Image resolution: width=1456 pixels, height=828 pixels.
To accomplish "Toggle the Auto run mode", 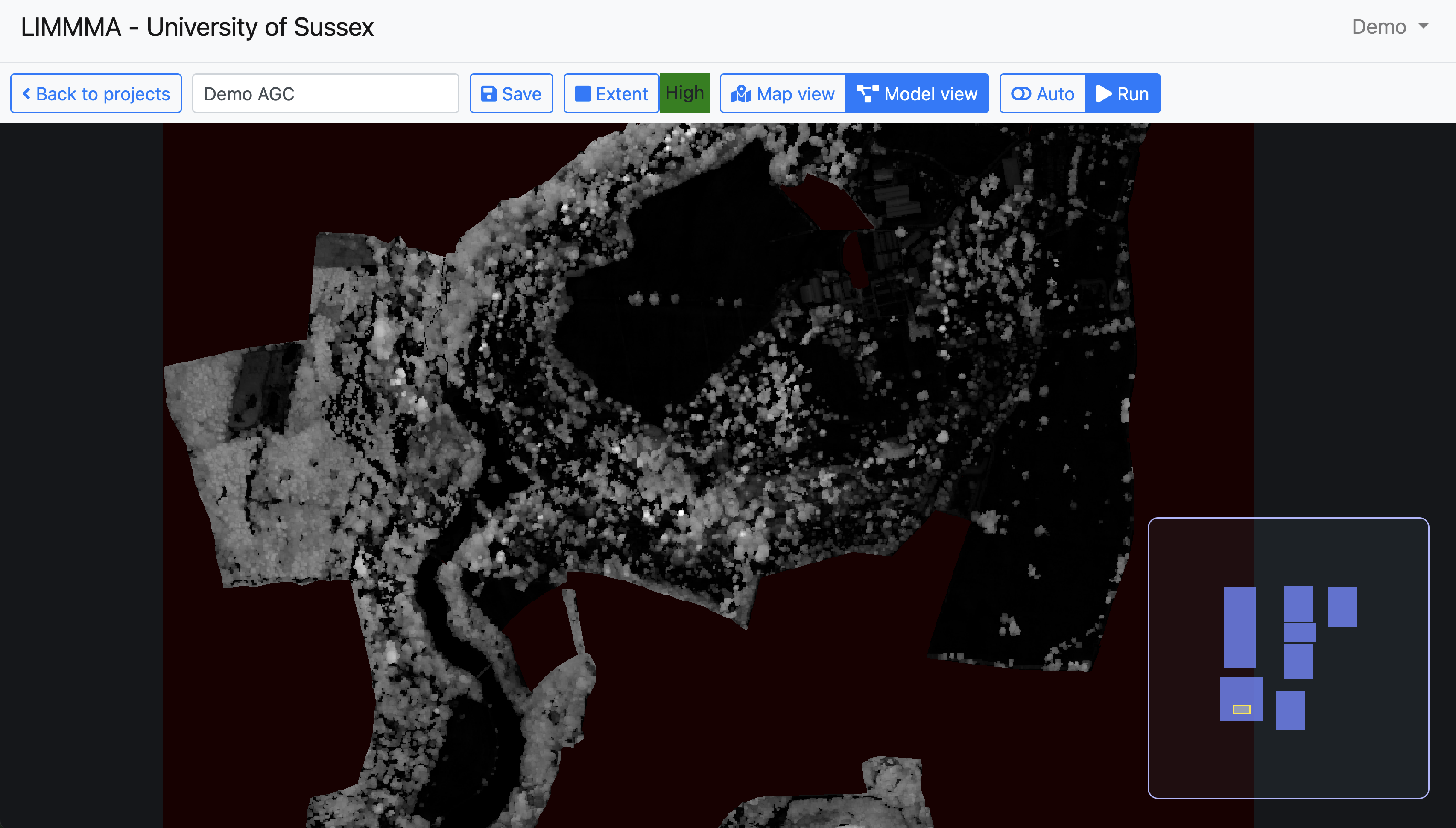I will [x=1043, y=94].
